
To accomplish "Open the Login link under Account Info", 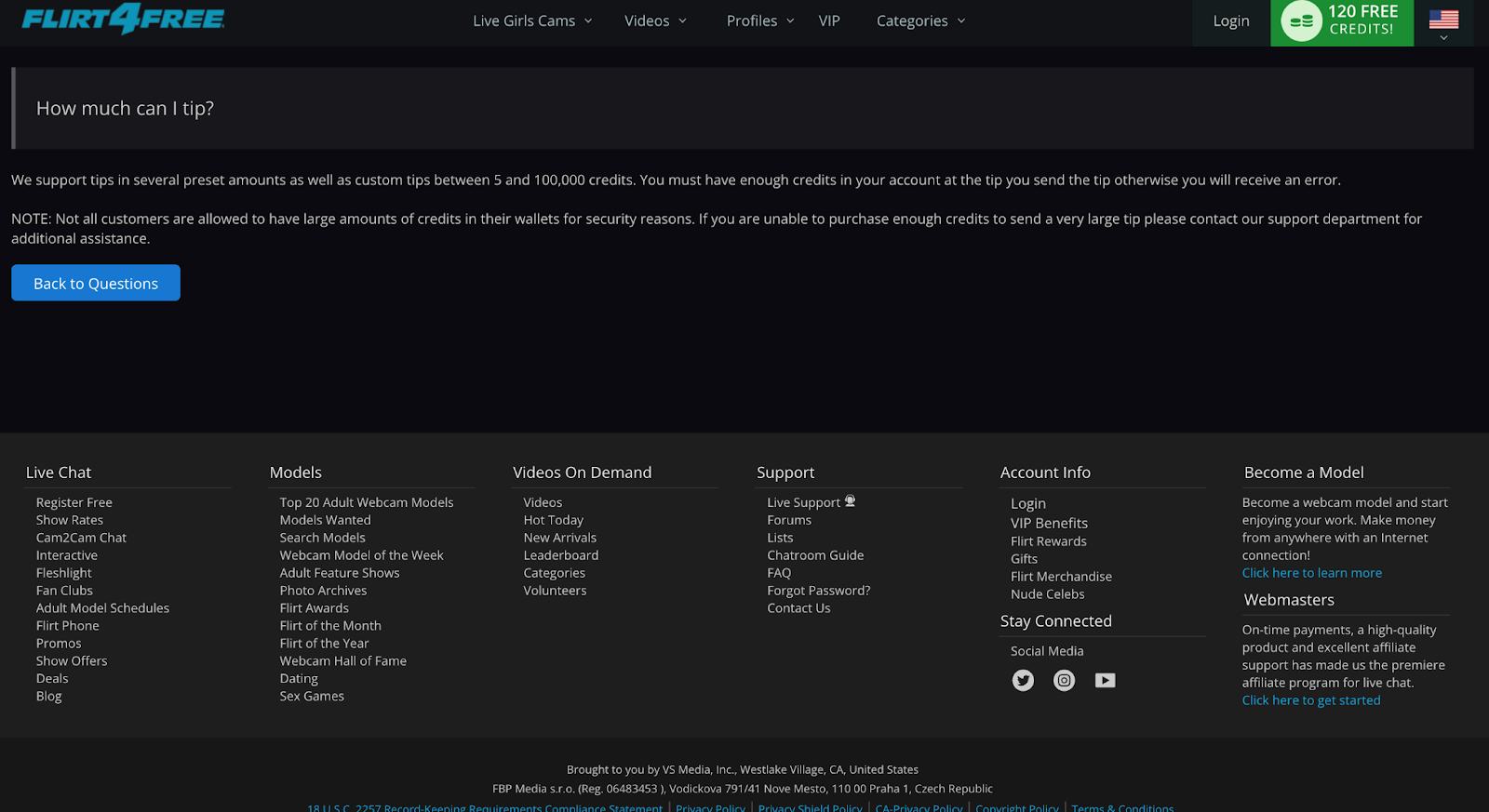I will coord(1028,503).
